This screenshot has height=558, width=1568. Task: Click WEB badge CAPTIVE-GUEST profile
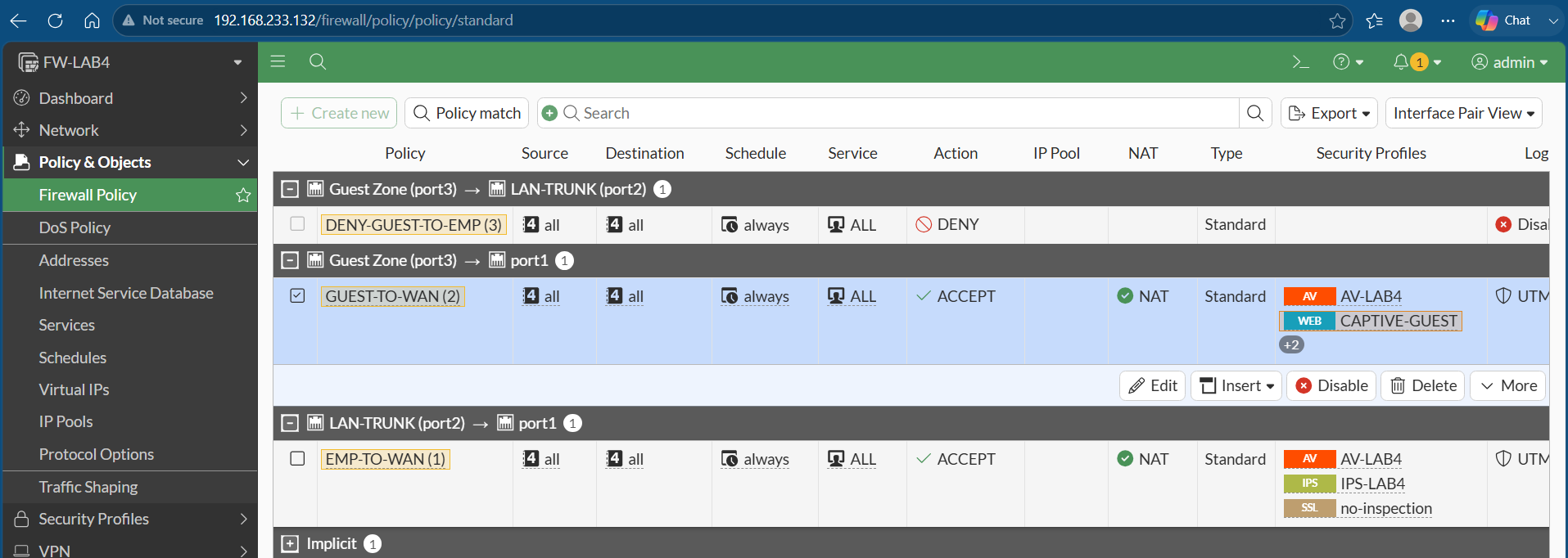[x=1309, y=321]
